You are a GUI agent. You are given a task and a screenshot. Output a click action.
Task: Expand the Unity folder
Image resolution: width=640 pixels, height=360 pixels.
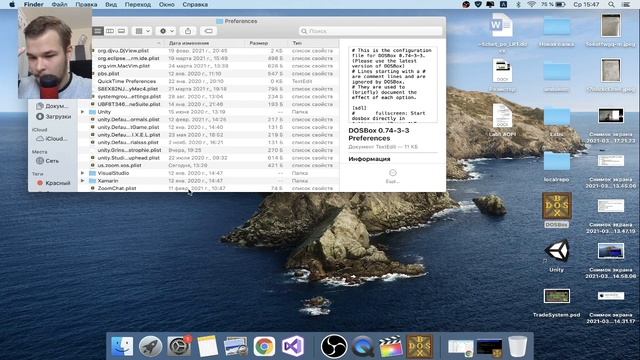click(x=82, y=112)
